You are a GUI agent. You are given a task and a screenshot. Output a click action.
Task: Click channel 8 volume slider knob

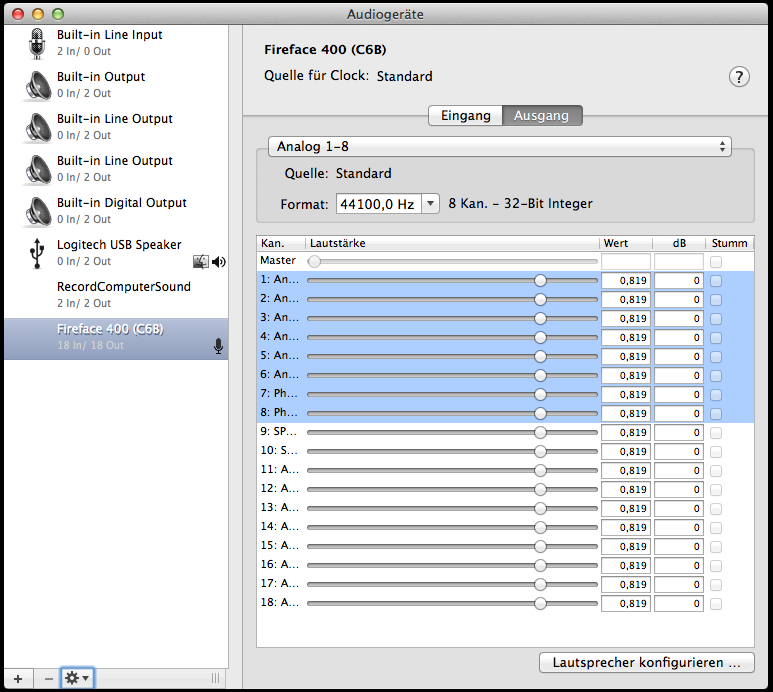(x=540, y=414)
